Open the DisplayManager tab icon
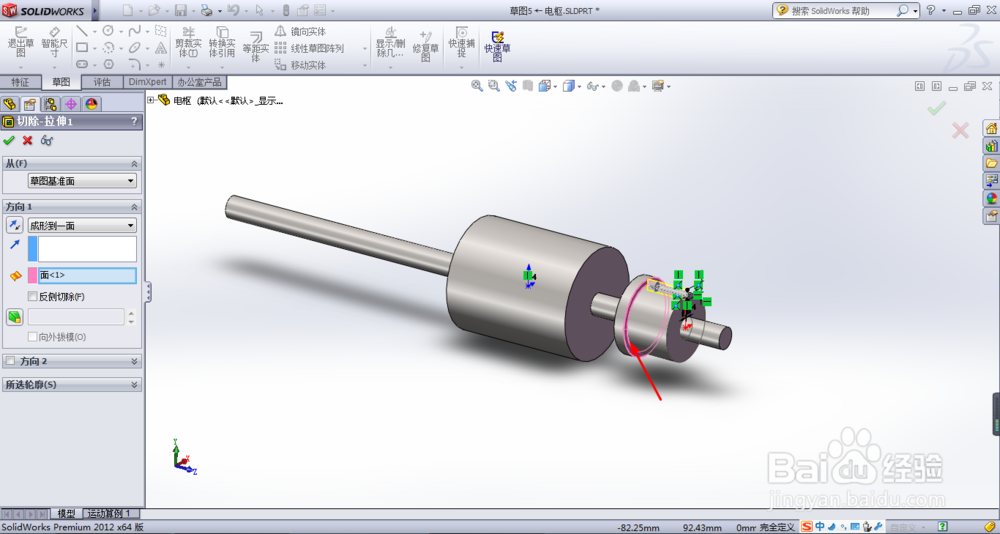The height and width of the screenshot is (534, 1000). point(91,104)
